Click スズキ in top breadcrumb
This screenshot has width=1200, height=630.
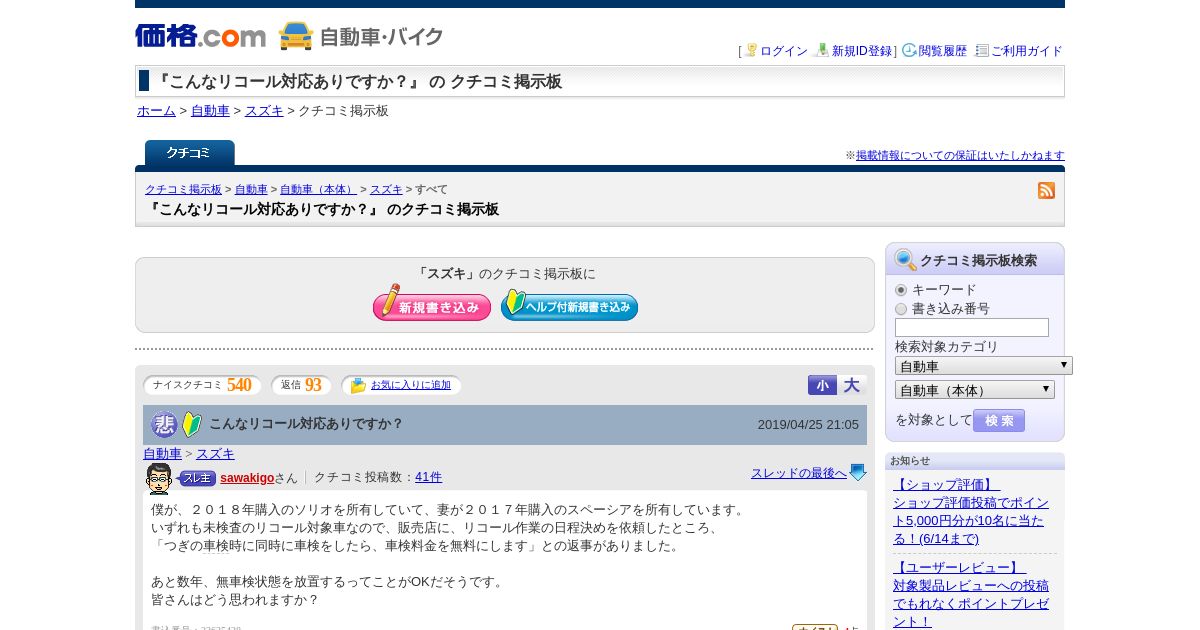click(x=264, y=111)
